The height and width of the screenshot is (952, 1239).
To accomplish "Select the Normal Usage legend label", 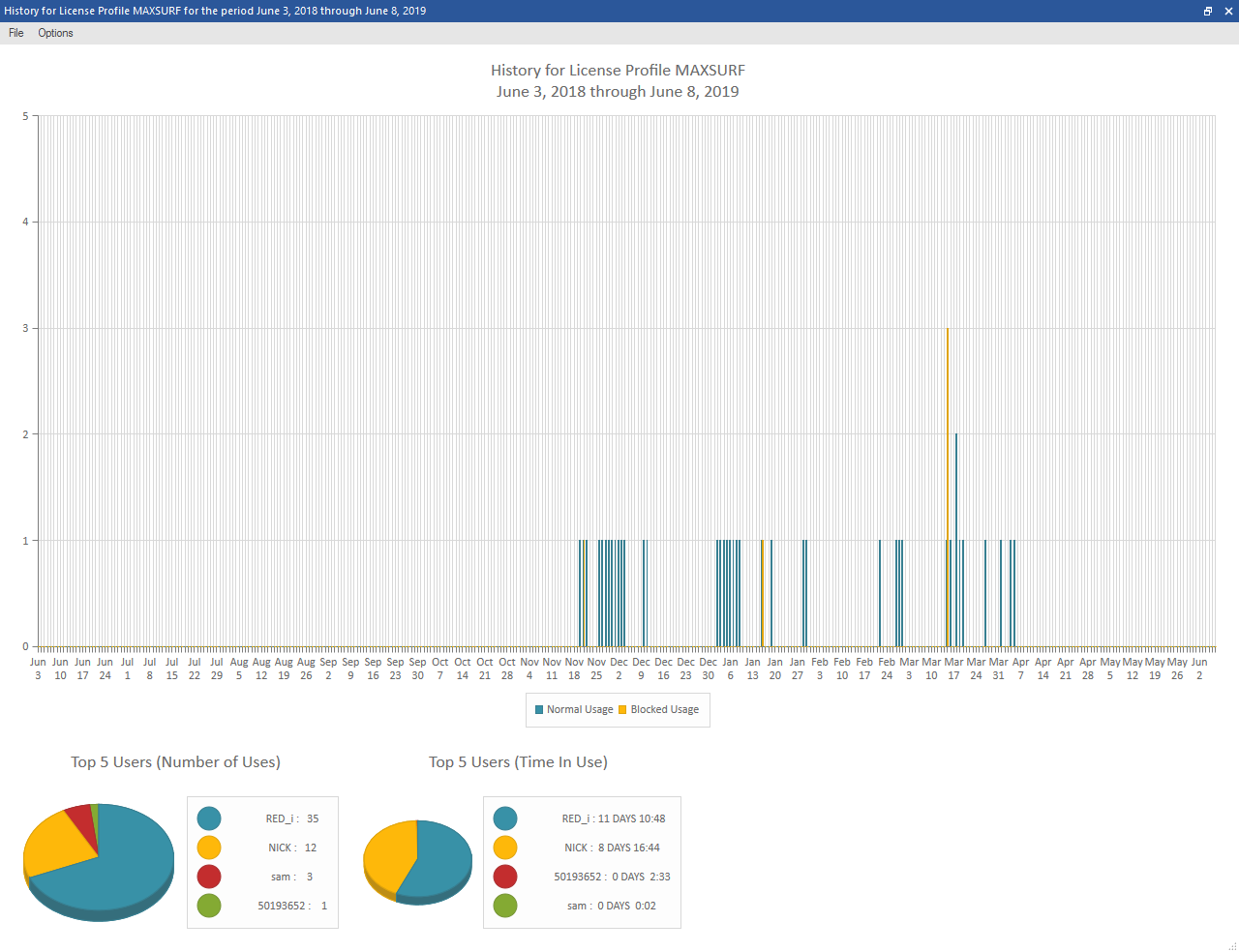I will pyautogui.click(x=580, y=709).
